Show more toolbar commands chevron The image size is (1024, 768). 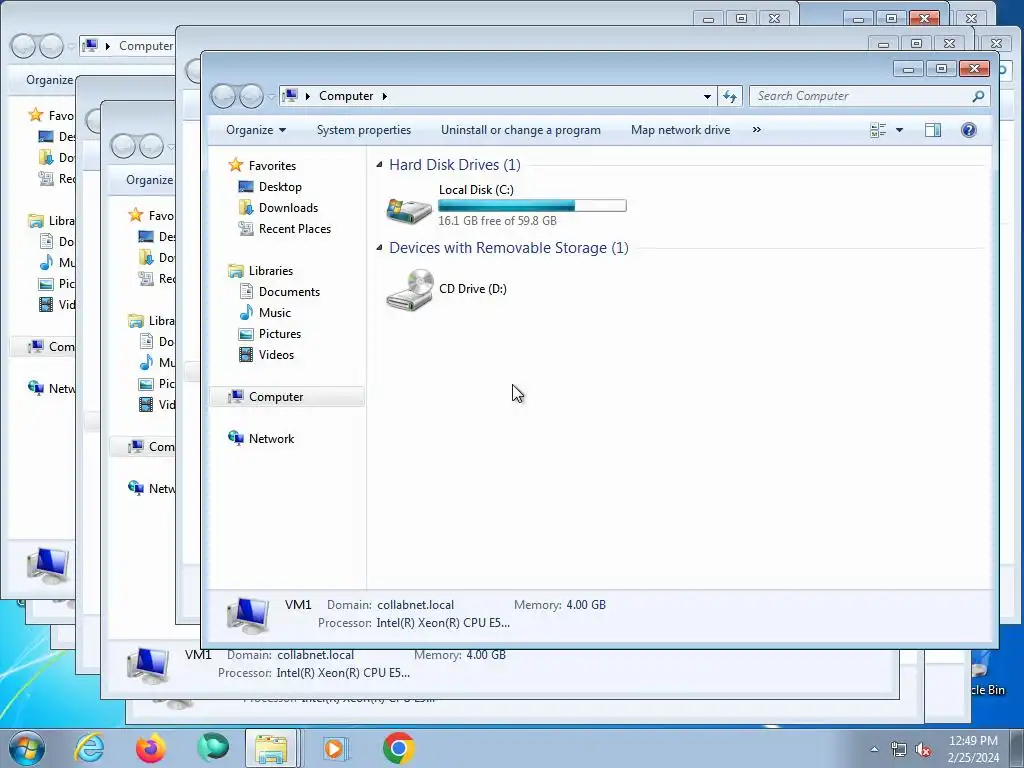pyautogui.click(x=756, y=129)
